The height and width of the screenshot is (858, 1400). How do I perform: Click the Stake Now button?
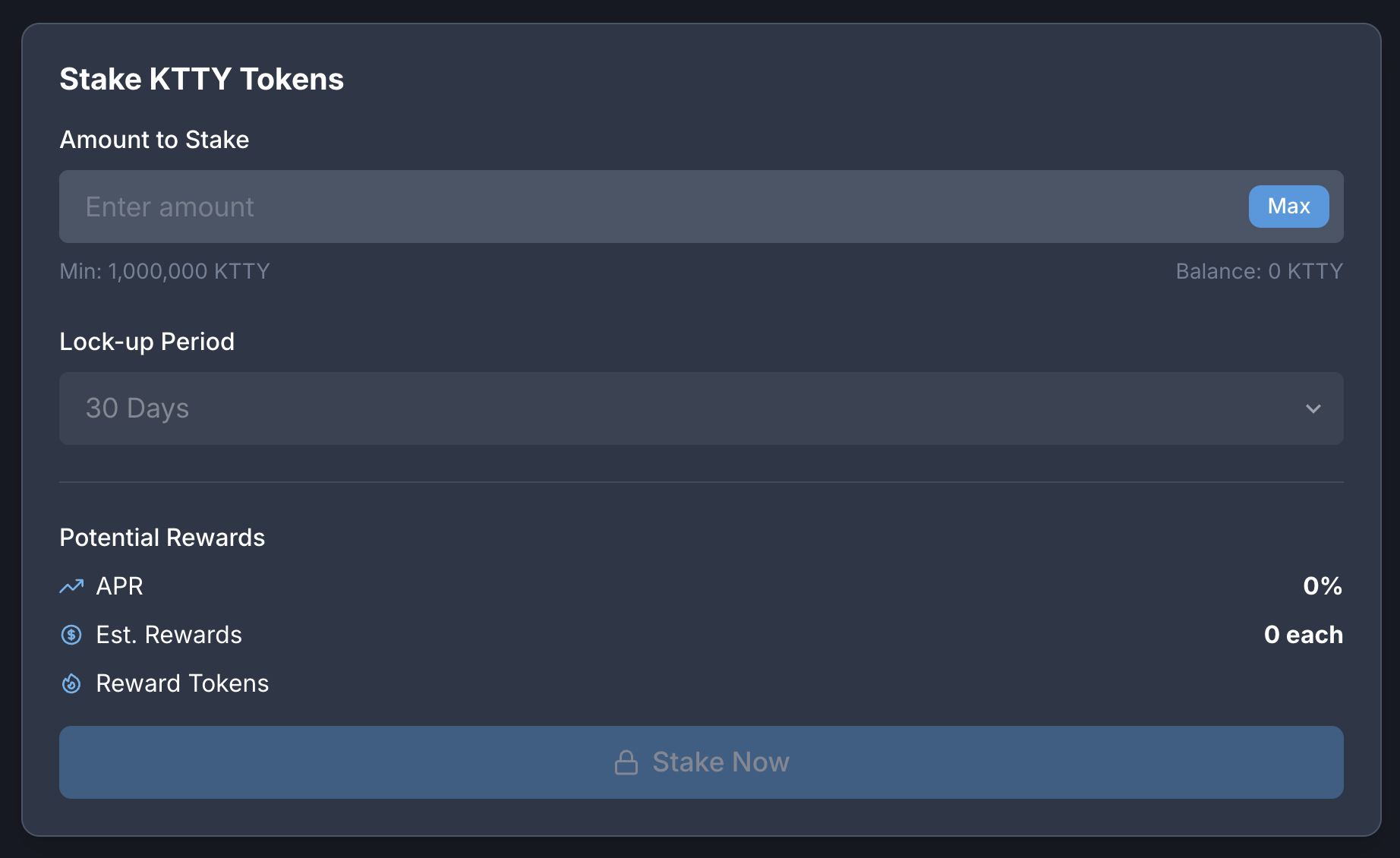700,762
